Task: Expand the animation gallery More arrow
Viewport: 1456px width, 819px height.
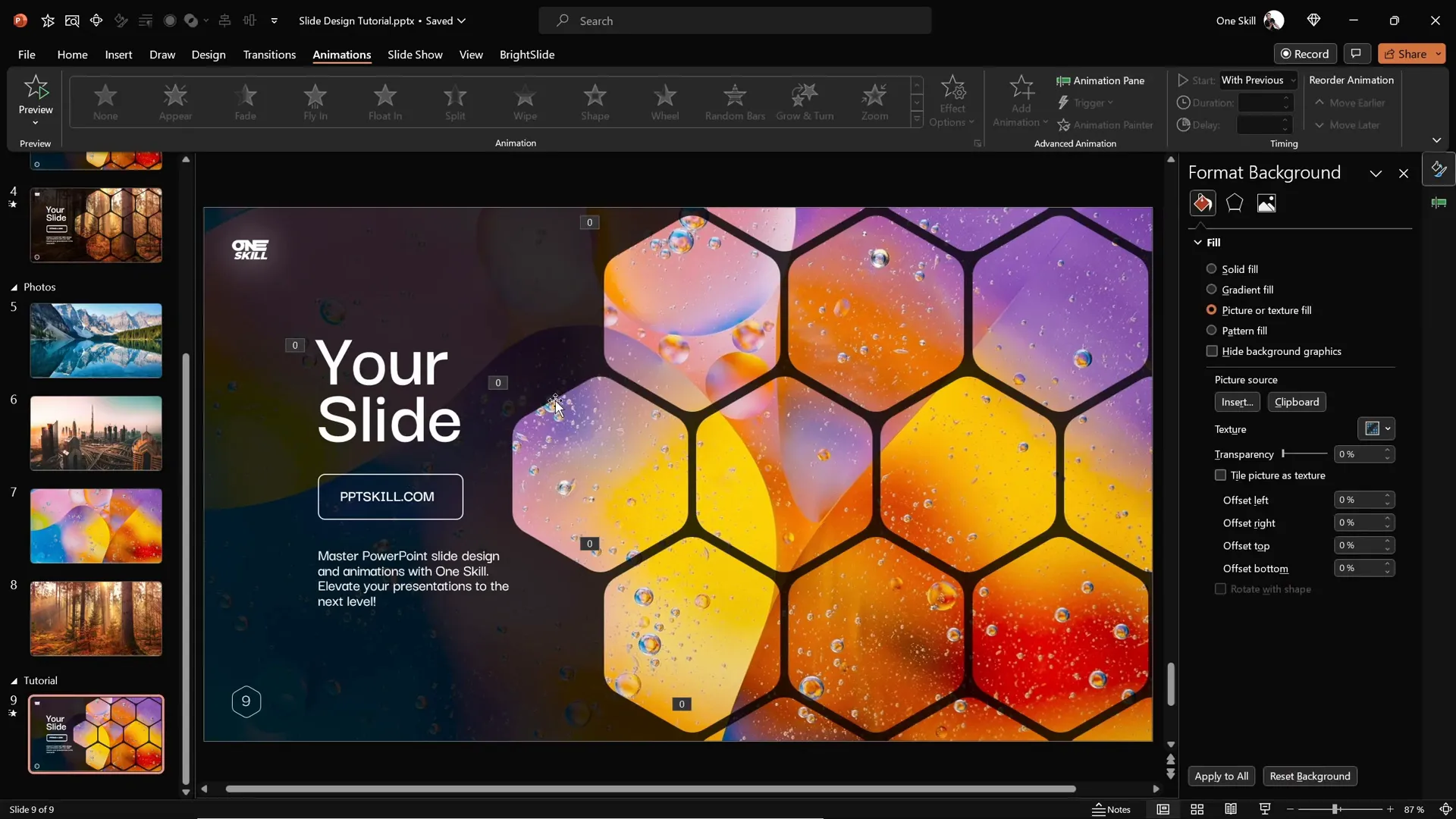Action: 917,120
